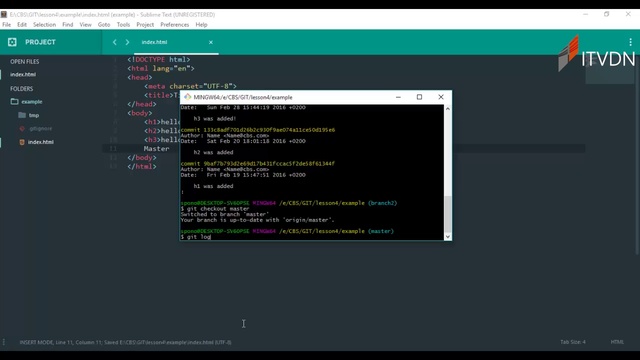The height and width of the screenshot is (360, 640).
Task: Close the MINGW64 terminal window
Action: [441, 97]
